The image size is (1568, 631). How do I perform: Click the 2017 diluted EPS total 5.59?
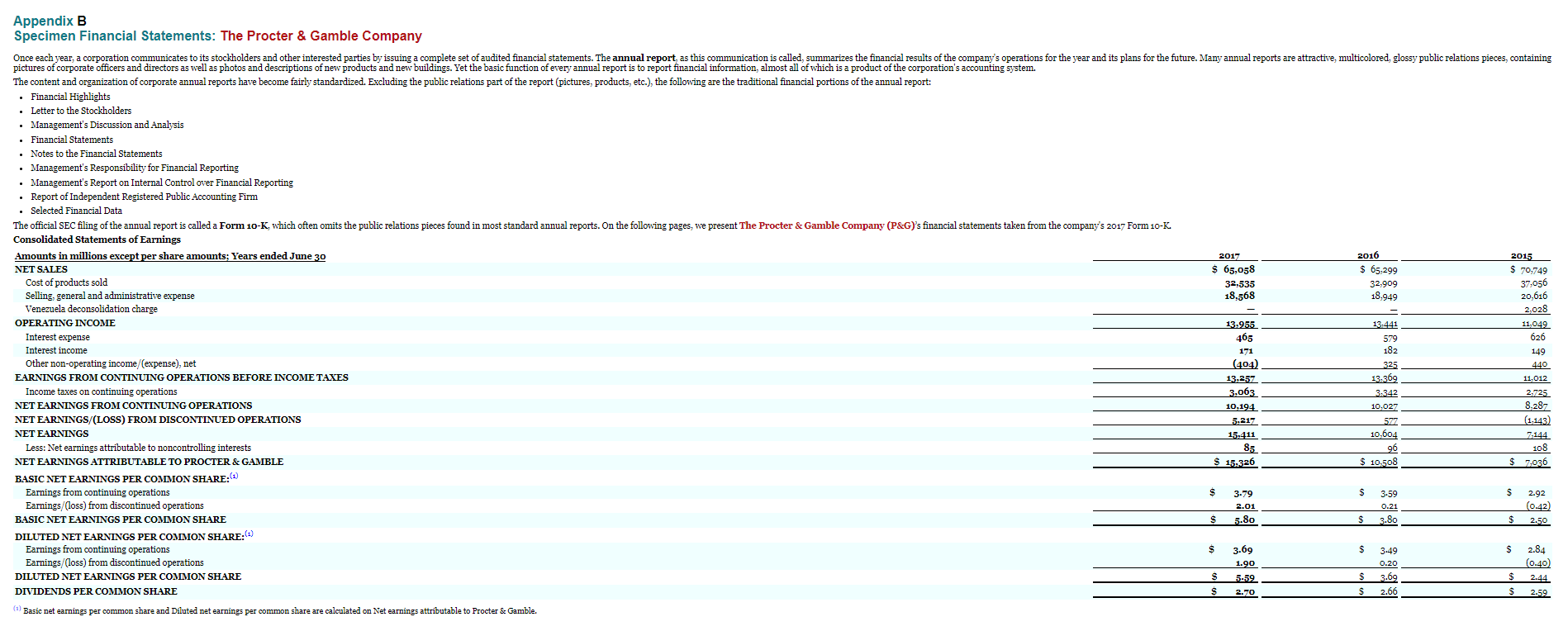pos(1245,577)
